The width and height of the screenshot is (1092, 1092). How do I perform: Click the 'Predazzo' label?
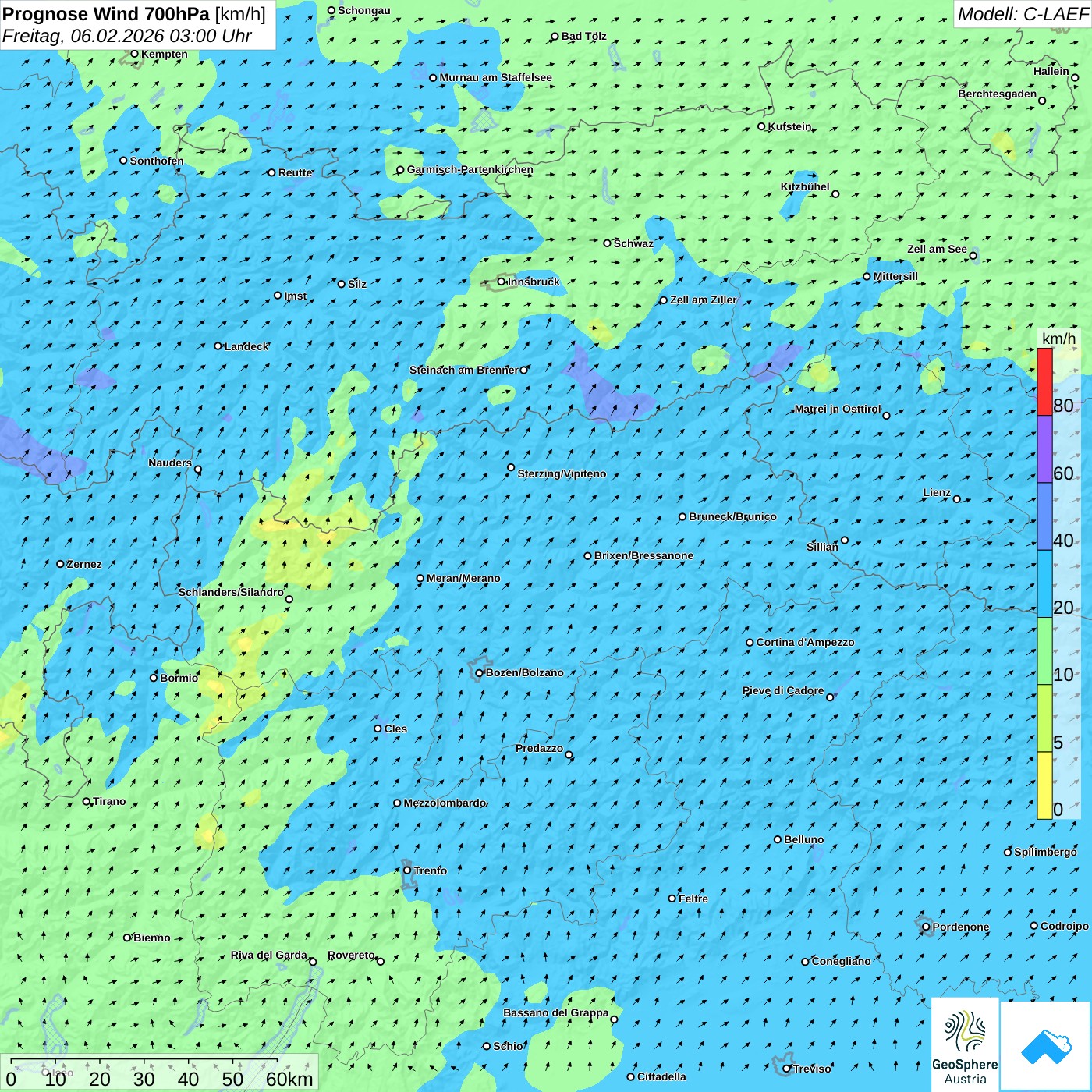(x=539, y=748)
